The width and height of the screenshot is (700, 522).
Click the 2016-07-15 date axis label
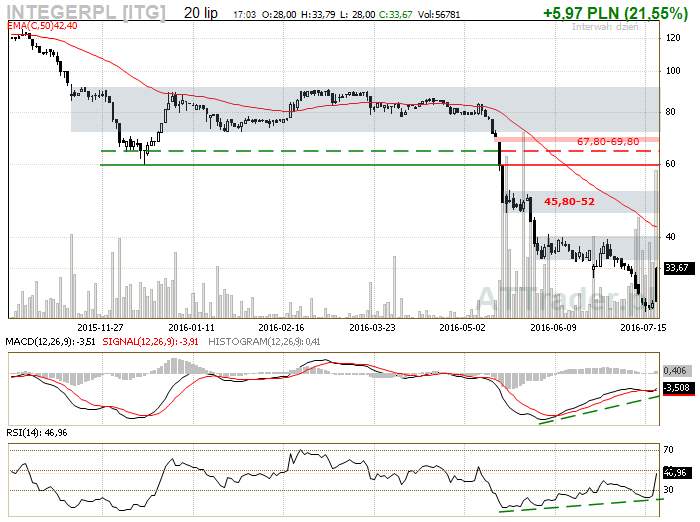tap(643, 327)
